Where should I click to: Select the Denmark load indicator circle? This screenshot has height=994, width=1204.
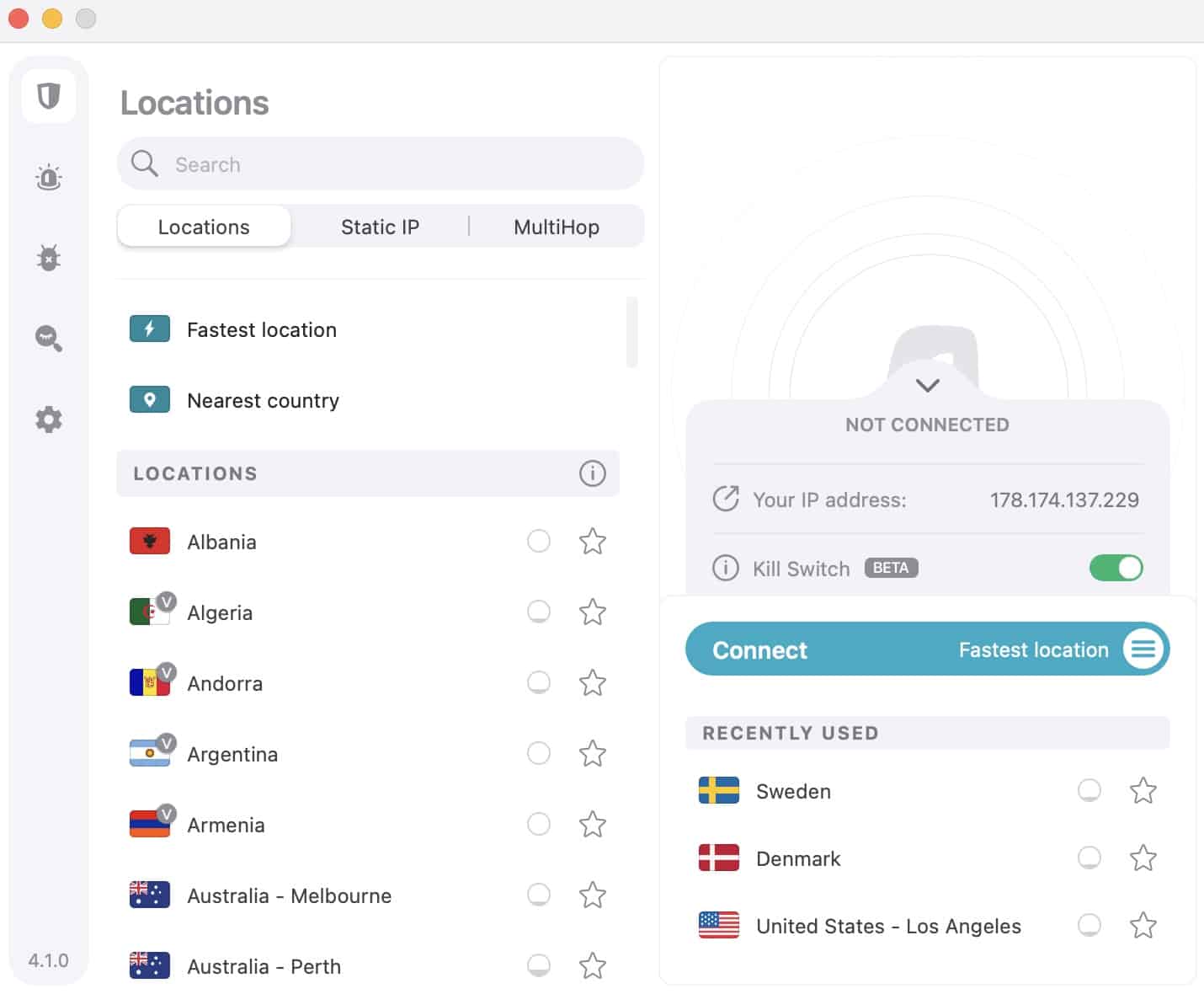point(1089,858)
